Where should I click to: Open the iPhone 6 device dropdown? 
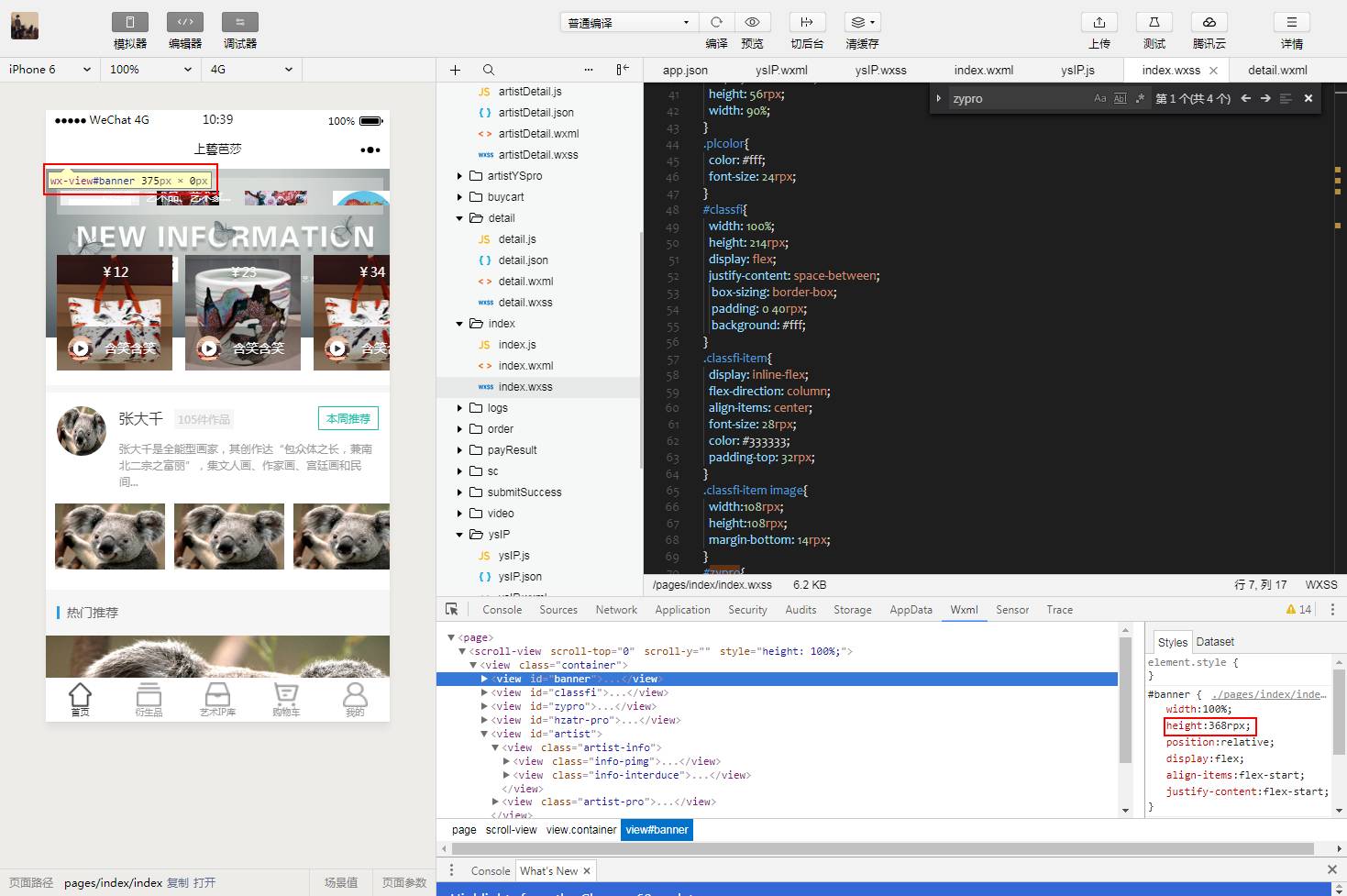tap(50, 70)
